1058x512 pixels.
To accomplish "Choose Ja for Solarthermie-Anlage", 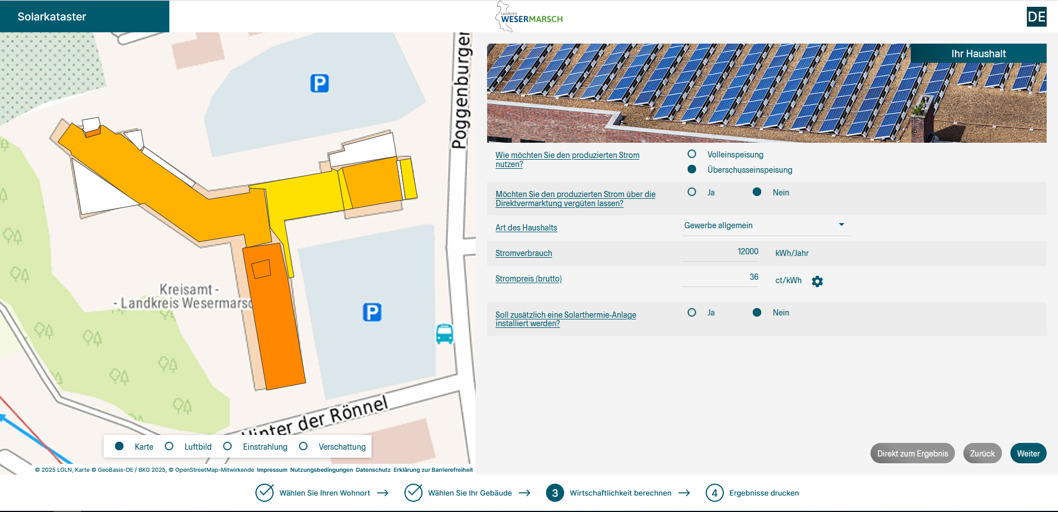I will (x=692, y=312).
